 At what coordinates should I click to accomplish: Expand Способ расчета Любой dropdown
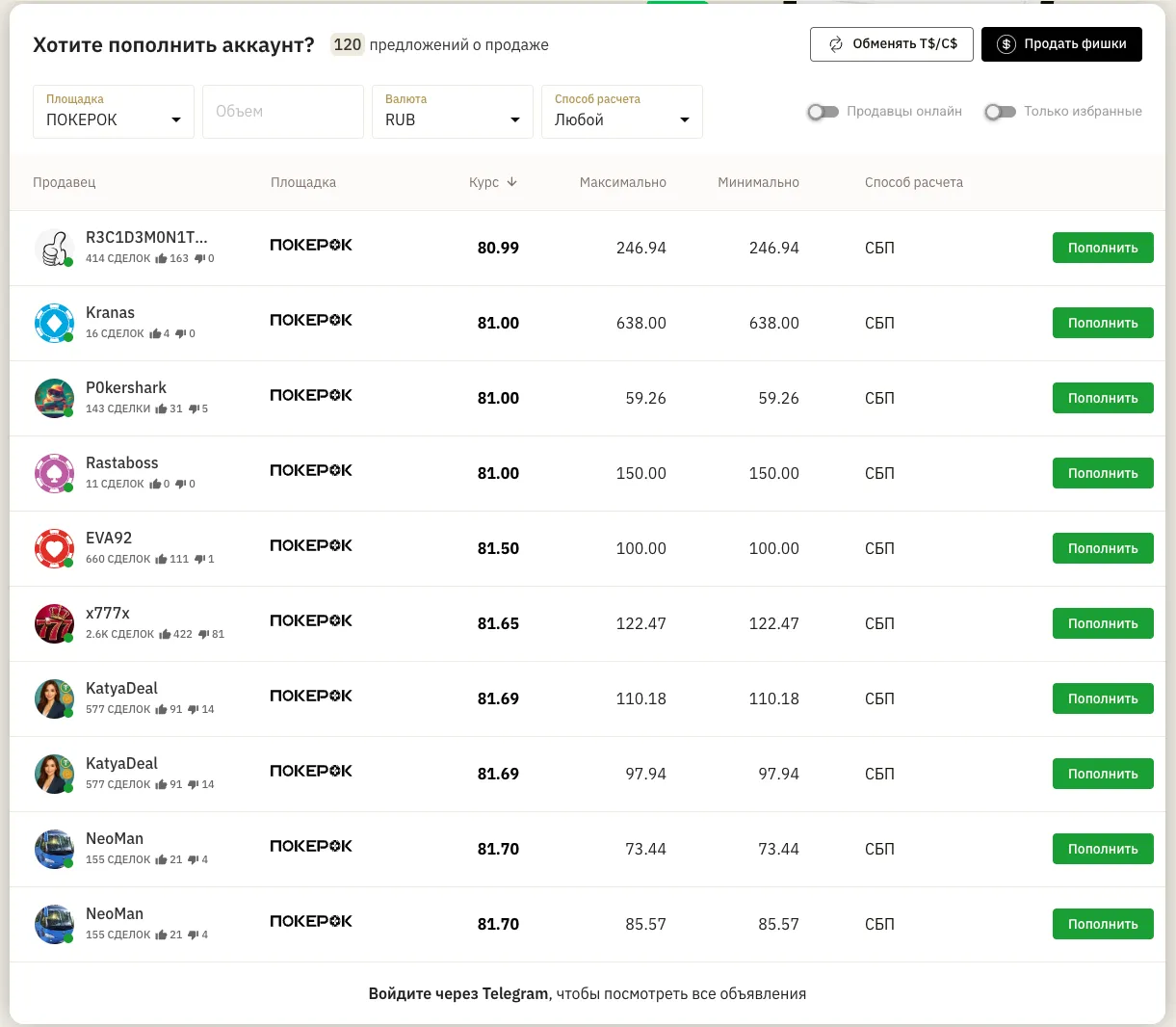(622, 112)
